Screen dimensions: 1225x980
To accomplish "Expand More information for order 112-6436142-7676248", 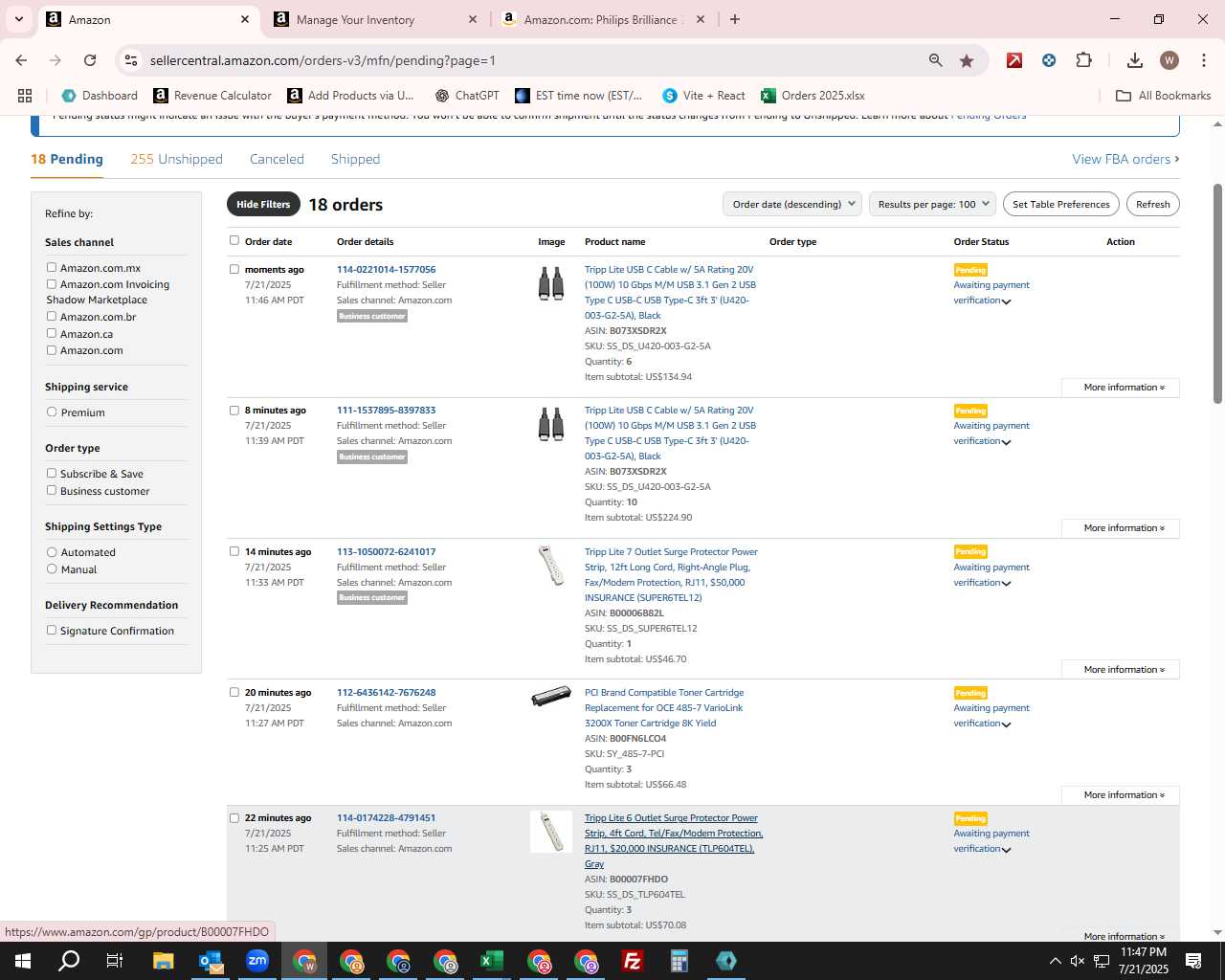I will (1121, 795).
